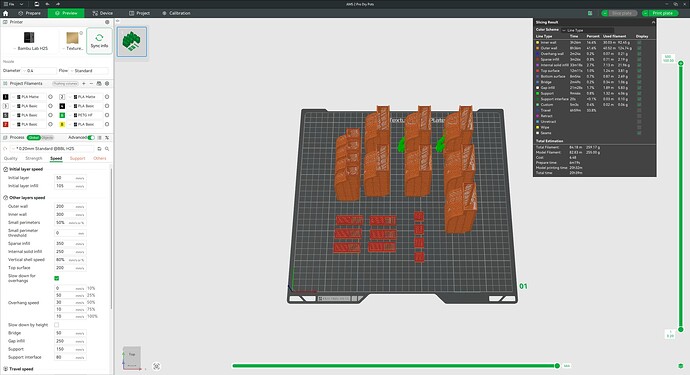The height and width of the screenshot is (375, 690).
Task: Click the process list view icon
Action: click(x=99, y=138)
